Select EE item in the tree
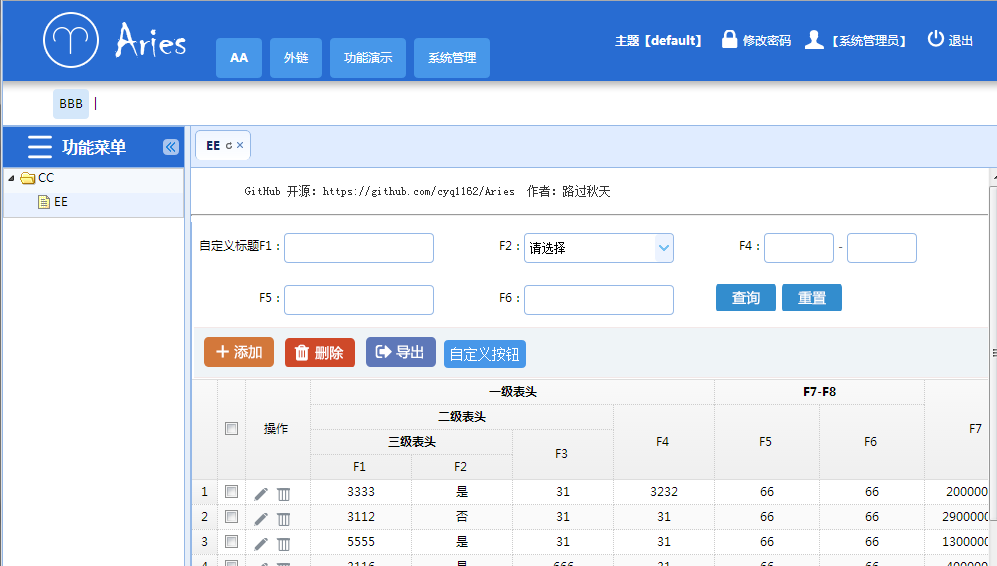This screenshot has height=566, width=997. click(60, 202)
